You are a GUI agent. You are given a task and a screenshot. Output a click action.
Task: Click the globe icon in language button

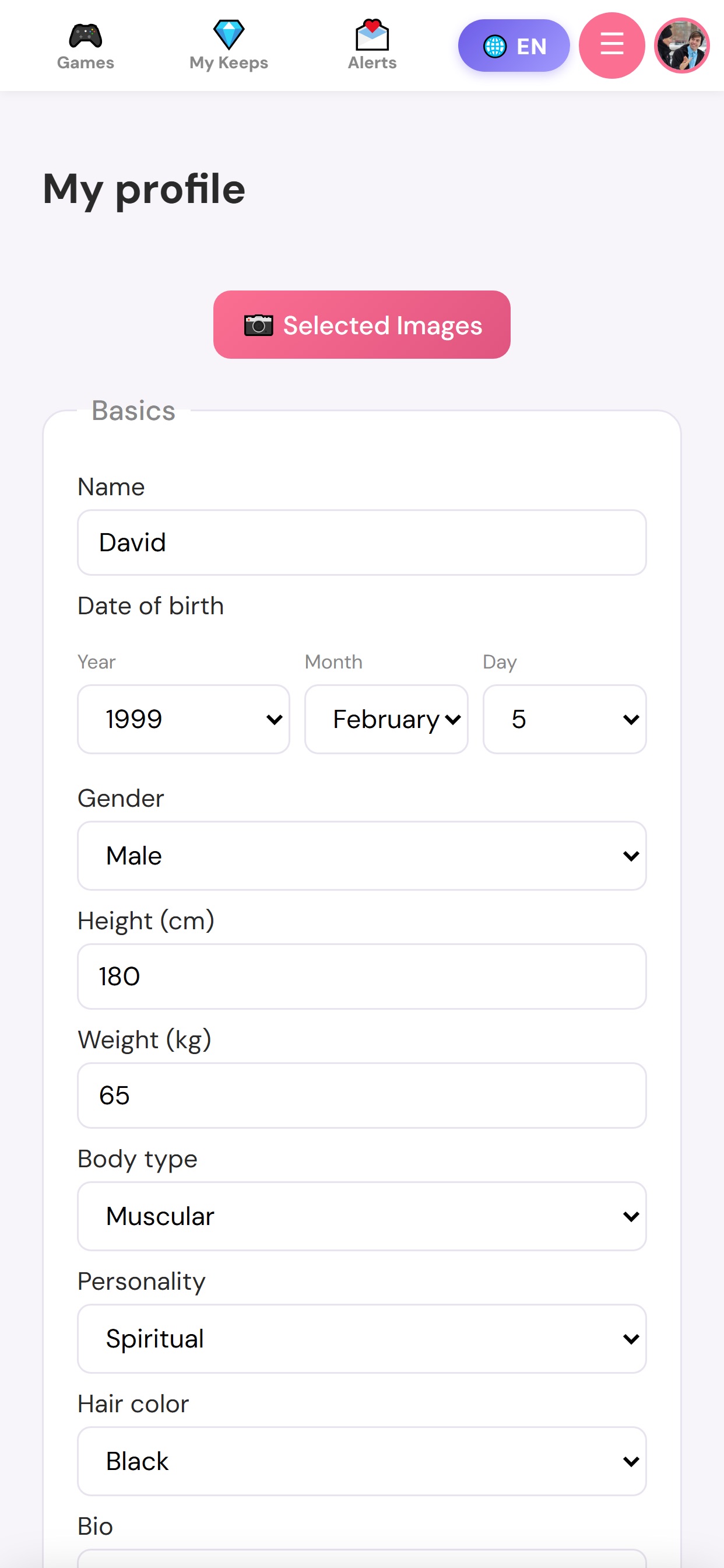pos(495,46)
